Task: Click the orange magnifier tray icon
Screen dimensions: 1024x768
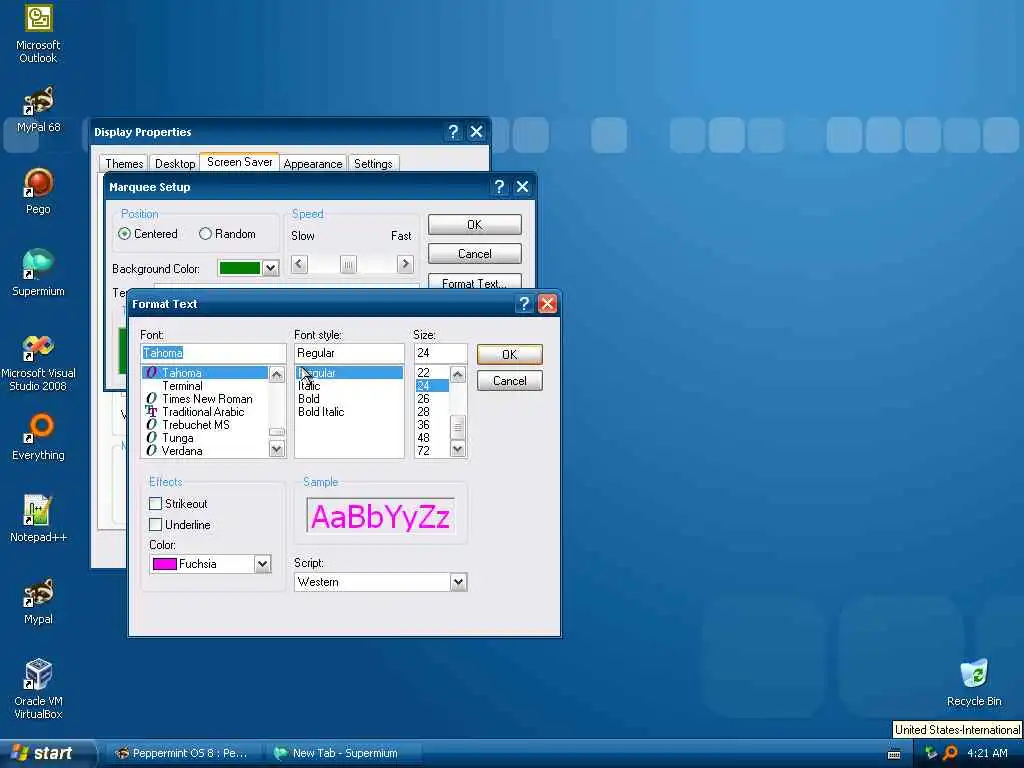Action: (x=951, y=753)
